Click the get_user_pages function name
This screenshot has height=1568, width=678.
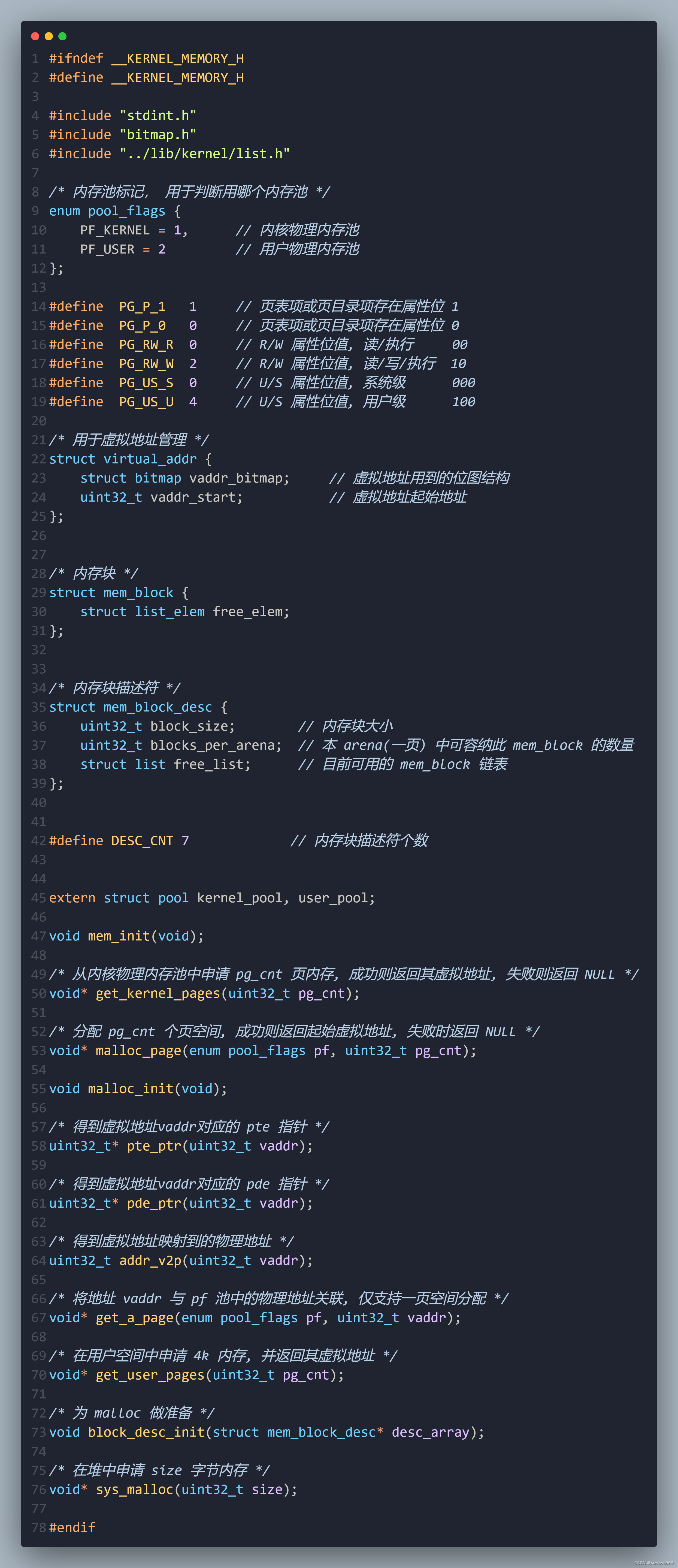[150, 1375]
